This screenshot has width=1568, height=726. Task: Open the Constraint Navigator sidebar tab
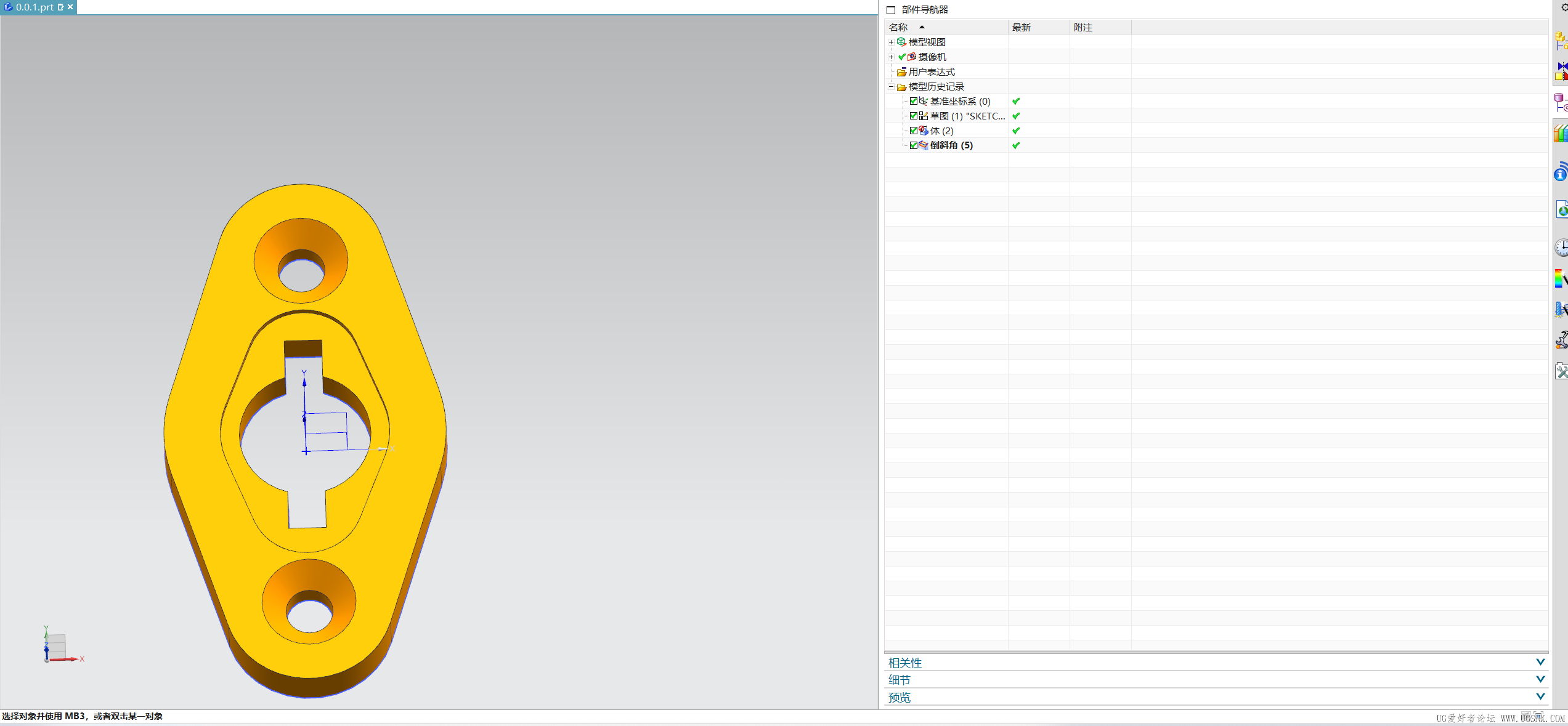tap(1562, 71)
